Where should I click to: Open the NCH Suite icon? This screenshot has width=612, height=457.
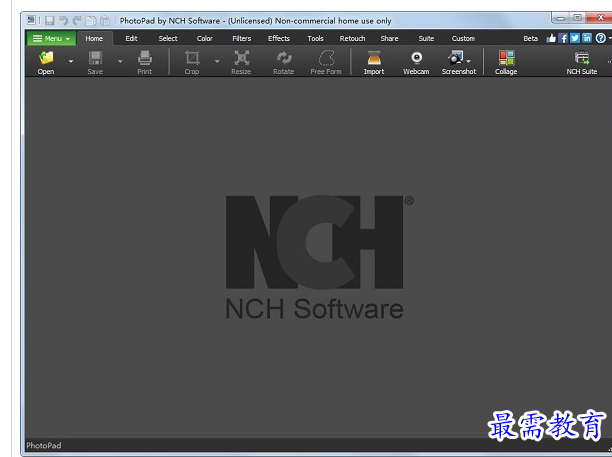click(582, 62)
